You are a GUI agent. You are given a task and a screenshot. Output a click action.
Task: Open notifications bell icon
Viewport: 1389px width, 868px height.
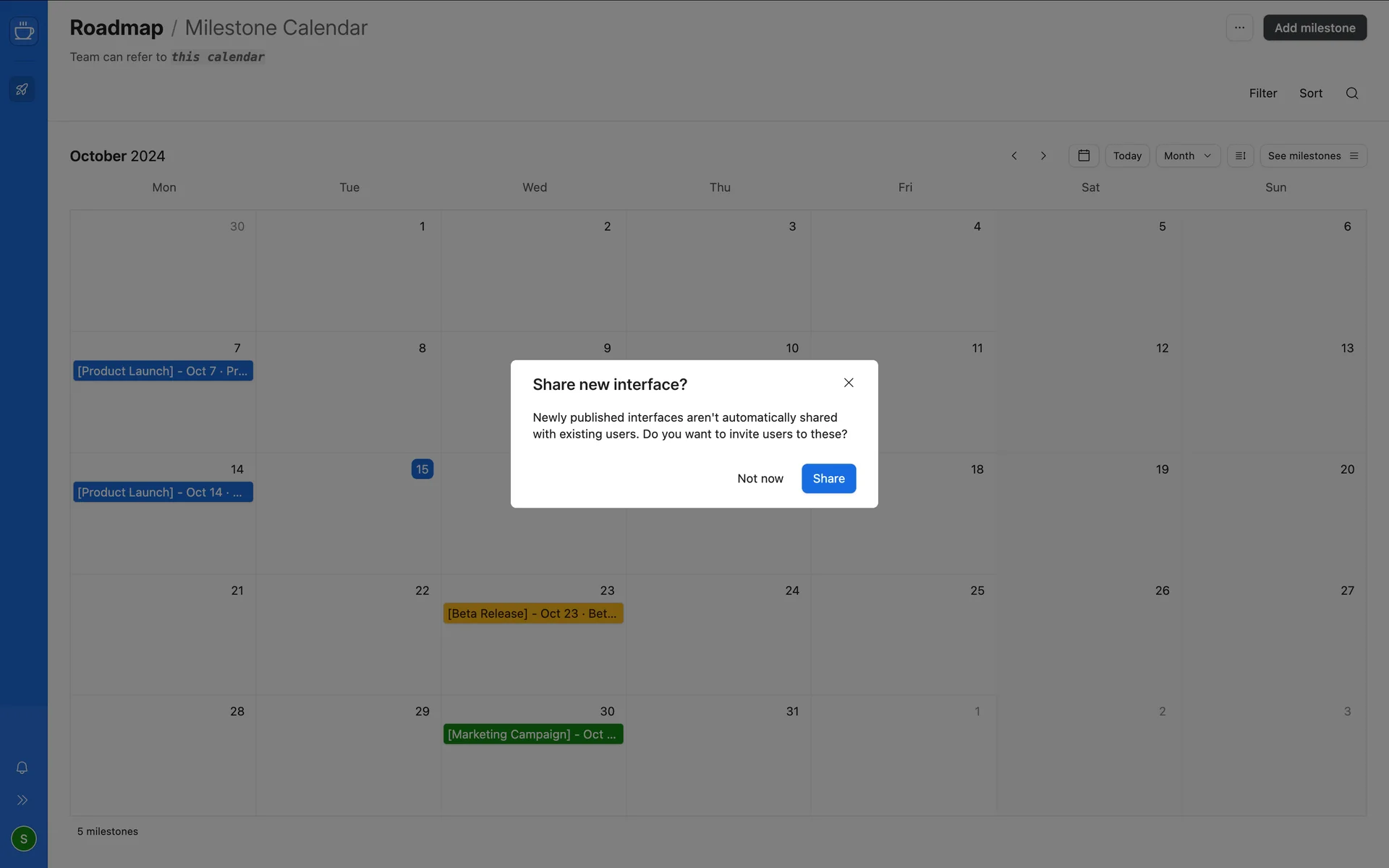[22, 767]
